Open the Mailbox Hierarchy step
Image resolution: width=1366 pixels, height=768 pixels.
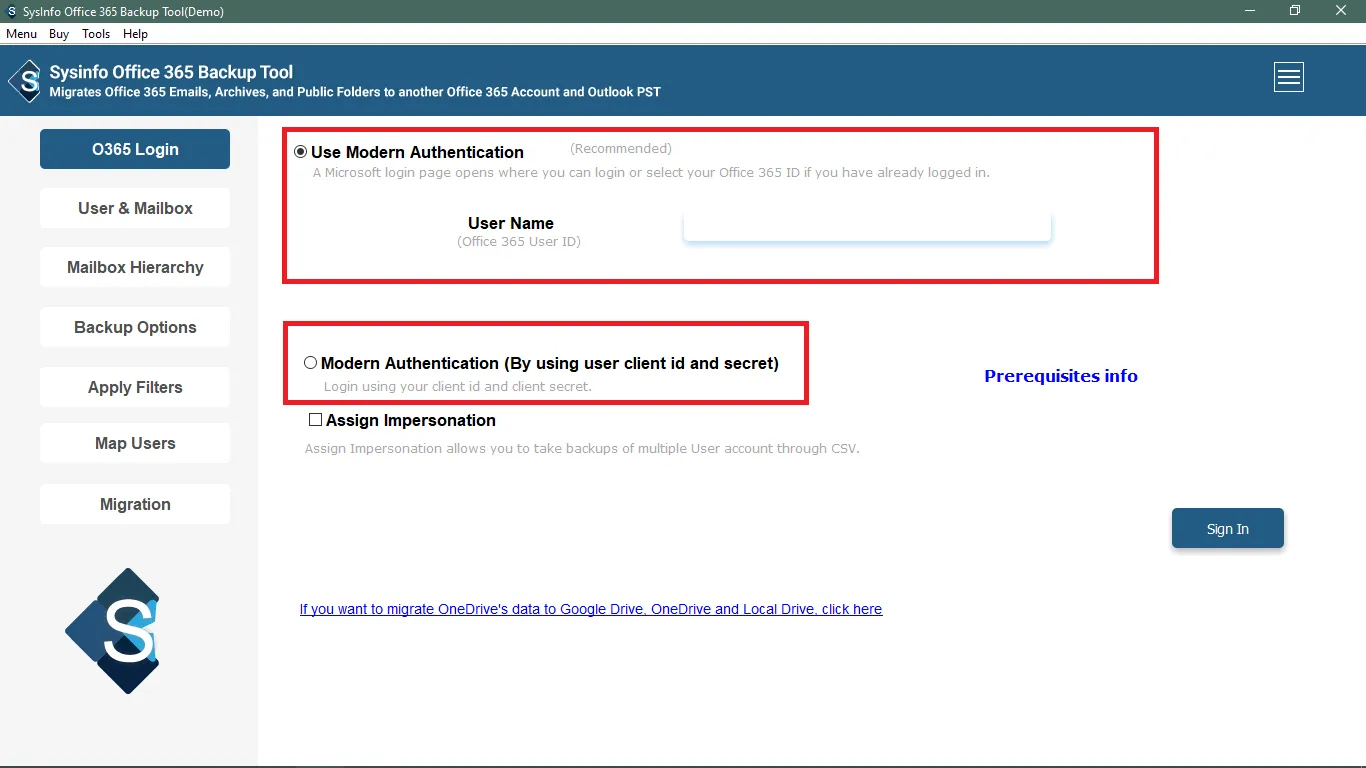pyautogui.click(x=135, y=267)
